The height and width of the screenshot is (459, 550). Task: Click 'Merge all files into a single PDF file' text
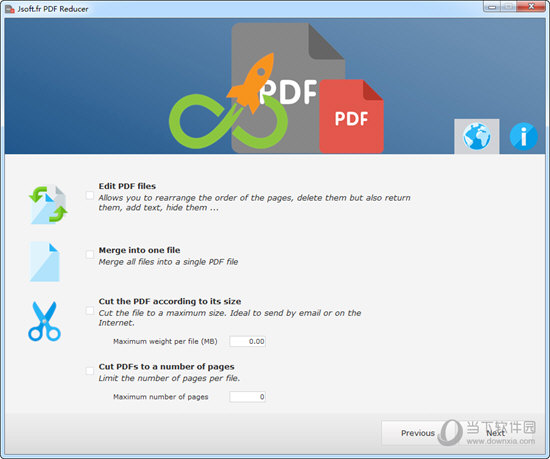(168, 262)
